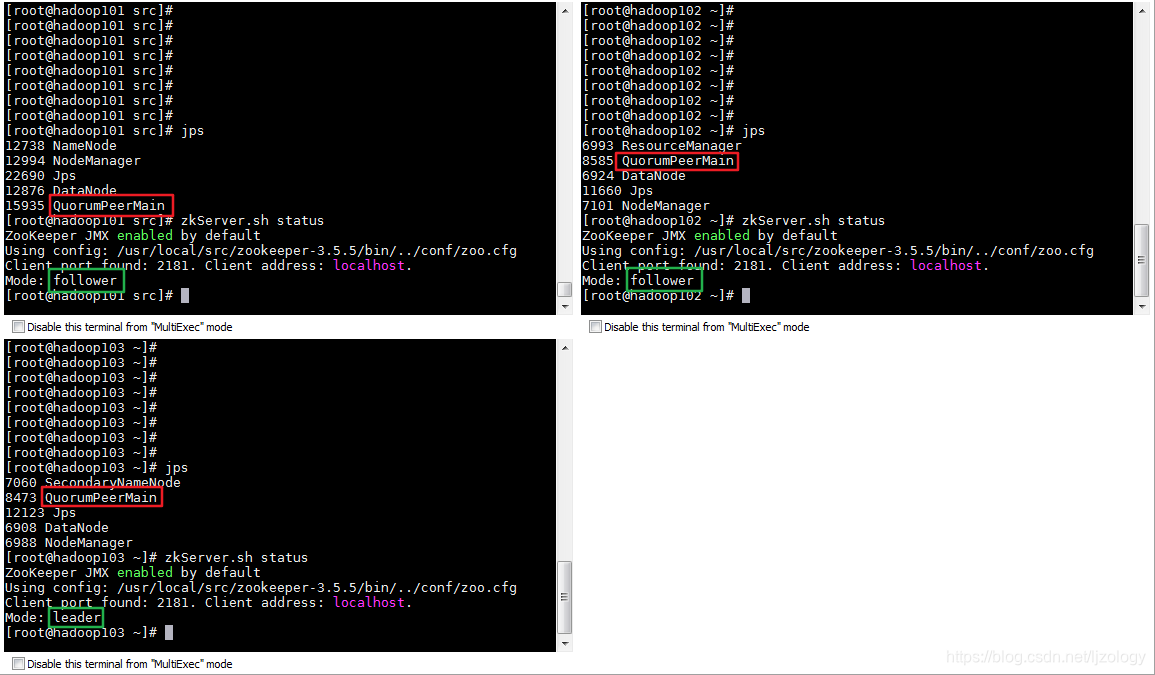
Task: Click the '12738 NameNode' line in hadoop101
Action: (60, 145)
